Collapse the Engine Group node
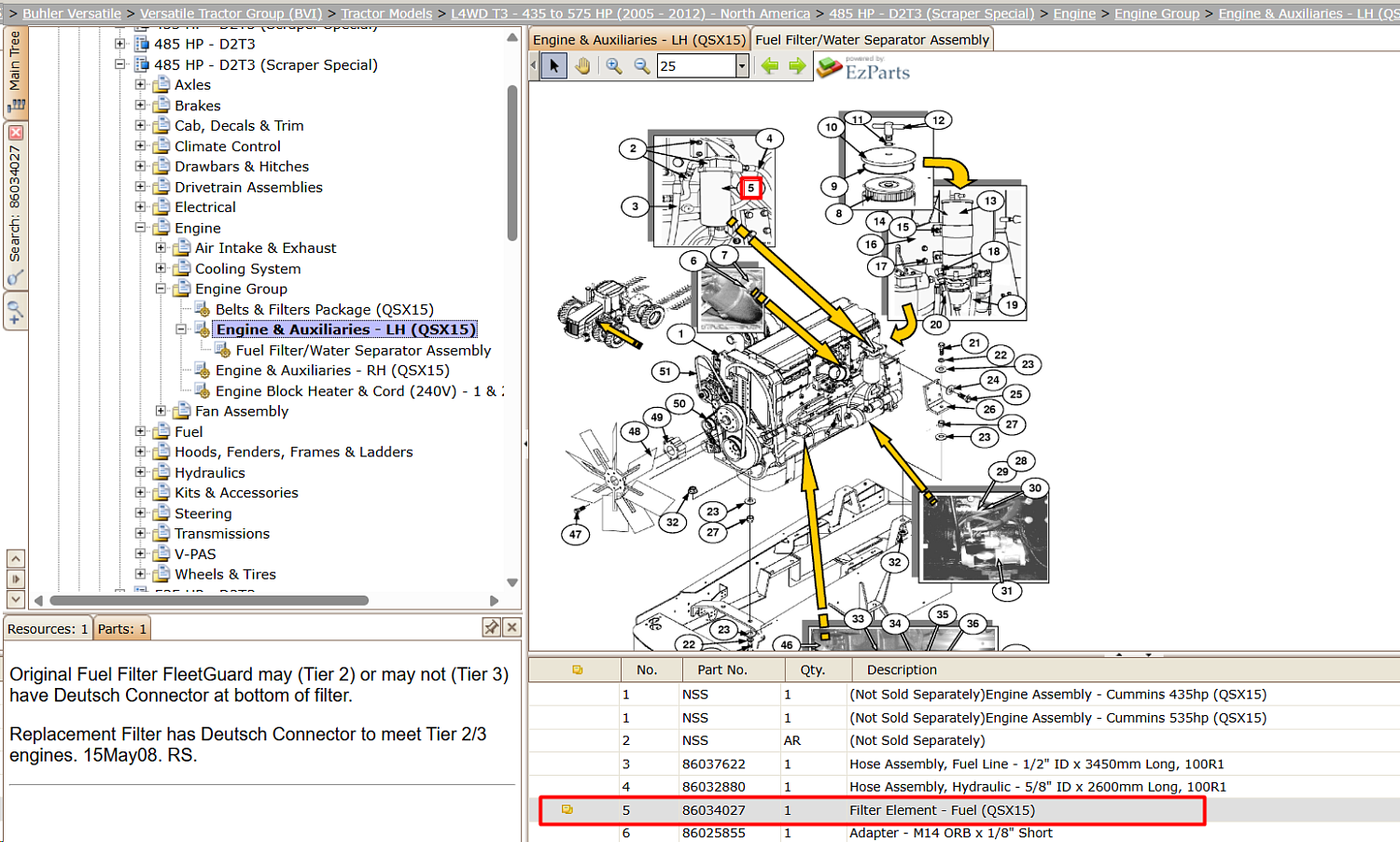Image resolution: width=1400 pixels, height=842 pixels. pos(161,288)
